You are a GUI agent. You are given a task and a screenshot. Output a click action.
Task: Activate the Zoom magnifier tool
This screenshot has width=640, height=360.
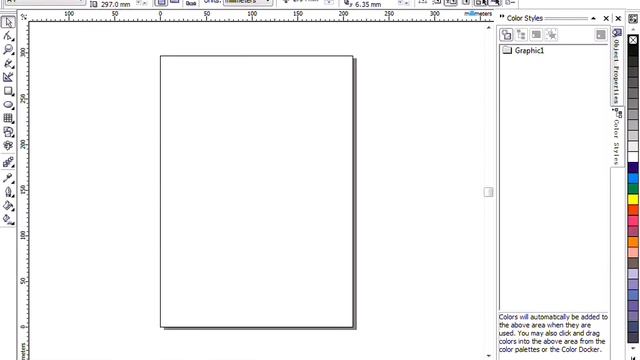point(8,50)
